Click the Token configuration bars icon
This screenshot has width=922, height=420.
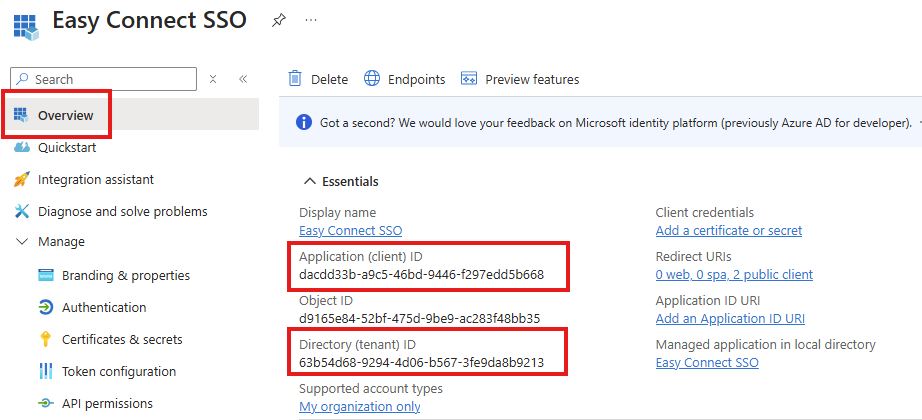(x=46, y=371)
